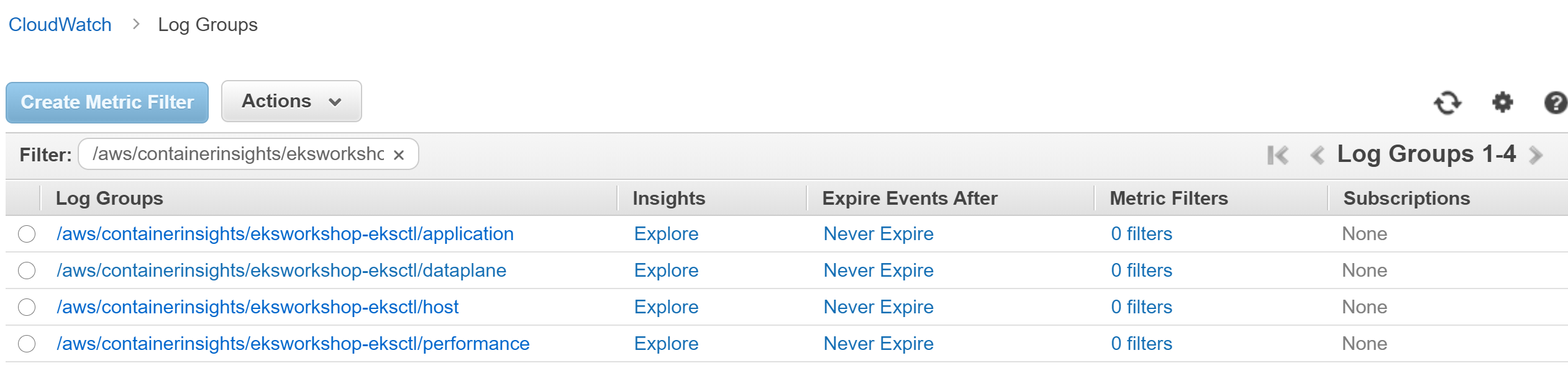Sort by Log Groups column header
1568x376 pixels.
109,198
